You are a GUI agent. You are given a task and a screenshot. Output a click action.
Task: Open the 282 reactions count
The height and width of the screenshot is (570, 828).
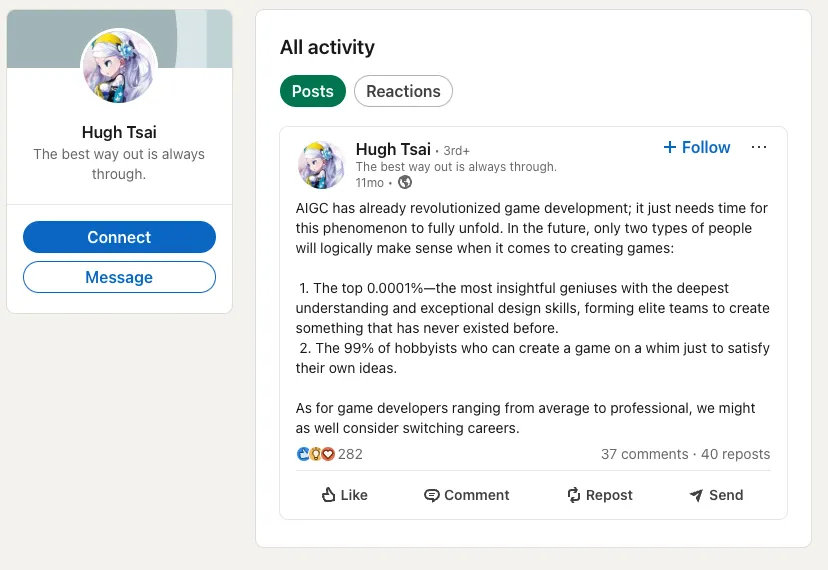[x=350, y=454]
